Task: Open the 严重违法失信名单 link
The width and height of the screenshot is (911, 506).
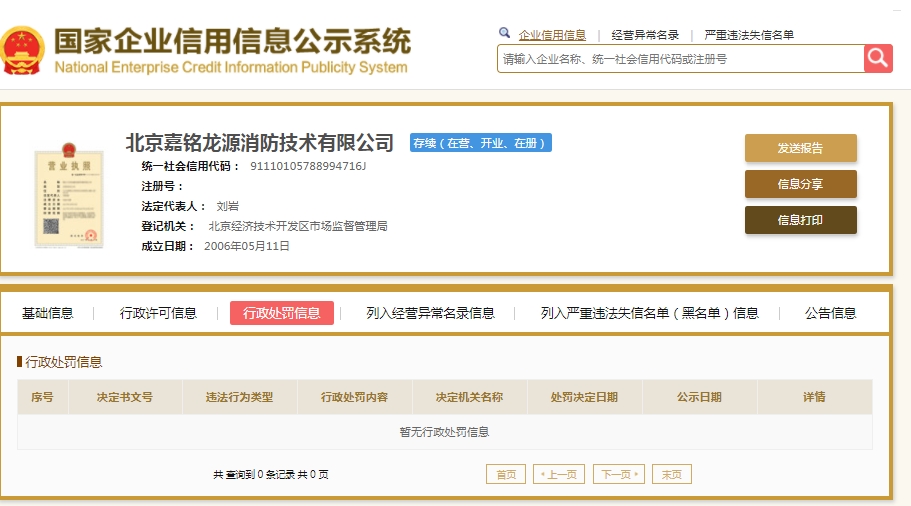Action: coord(749,35)
